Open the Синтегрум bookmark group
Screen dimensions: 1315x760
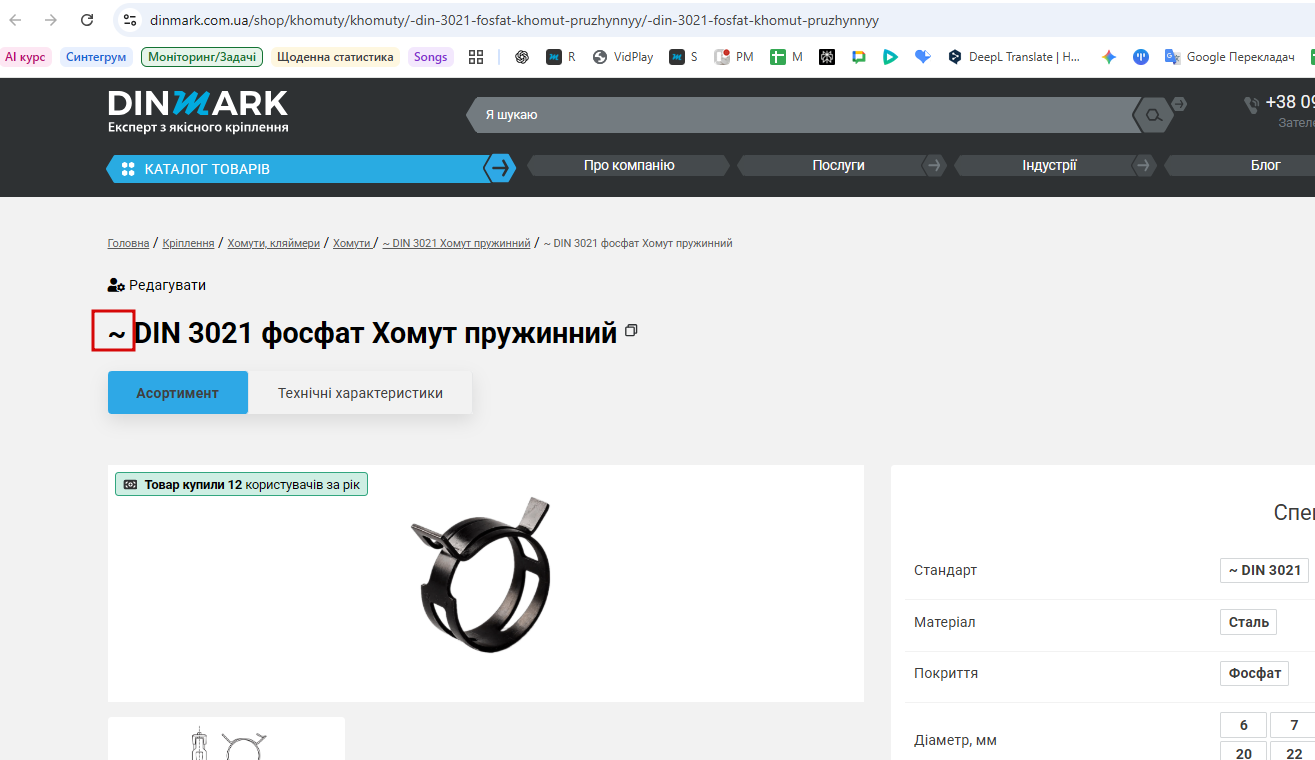pyautogui.click(x=96, y=57)
